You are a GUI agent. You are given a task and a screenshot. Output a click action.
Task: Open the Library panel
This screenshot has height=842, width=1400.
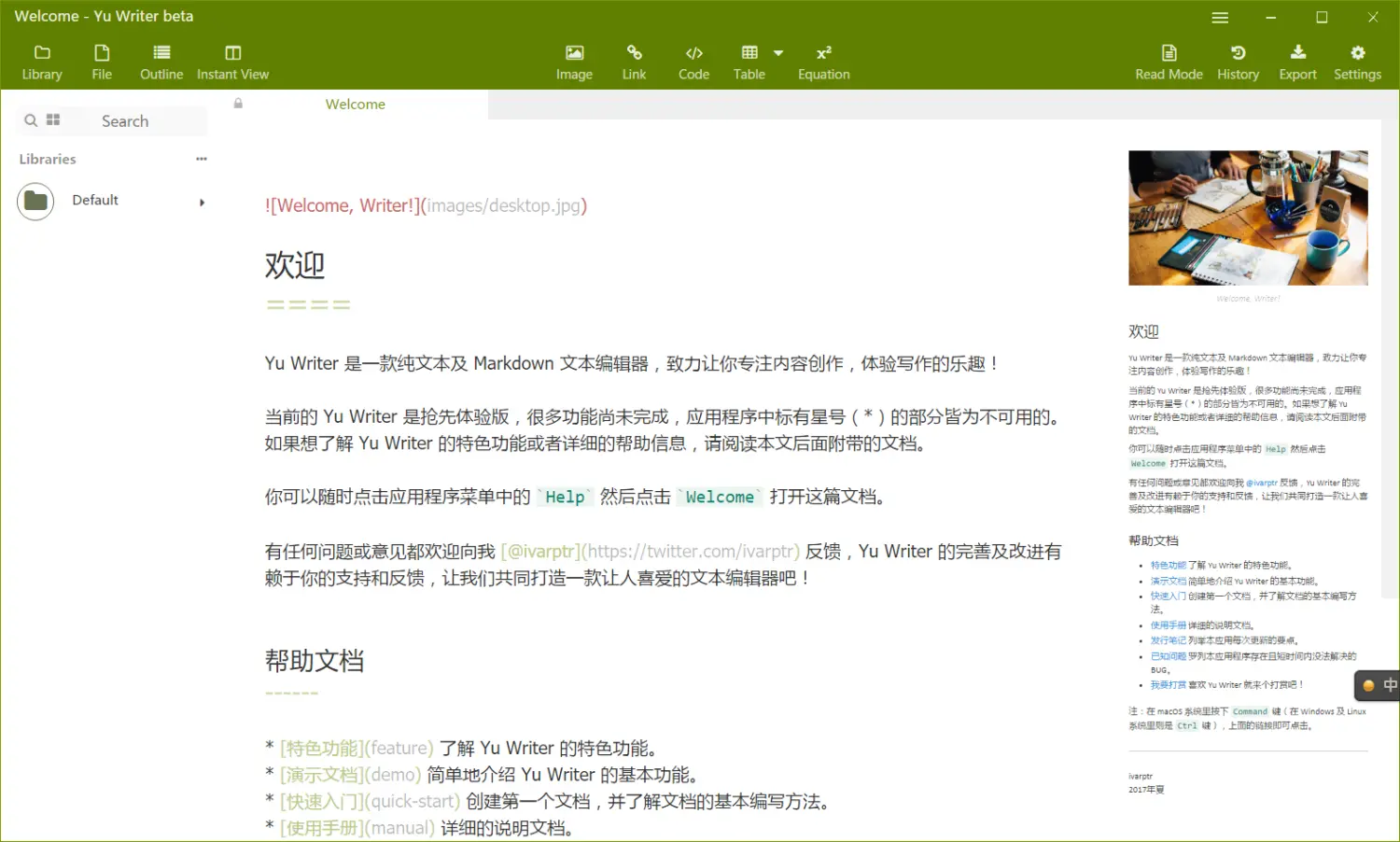point(42,63)
